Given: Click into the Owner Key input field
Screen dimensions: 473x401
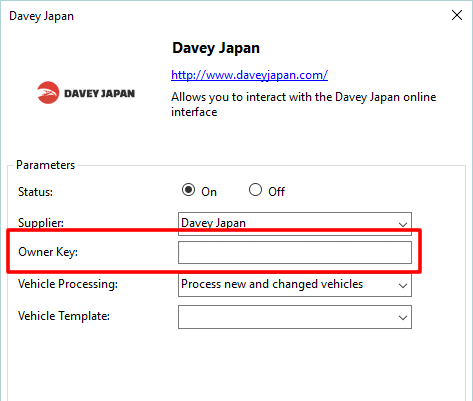Looking at the screenshot, I should pos(295,253).
